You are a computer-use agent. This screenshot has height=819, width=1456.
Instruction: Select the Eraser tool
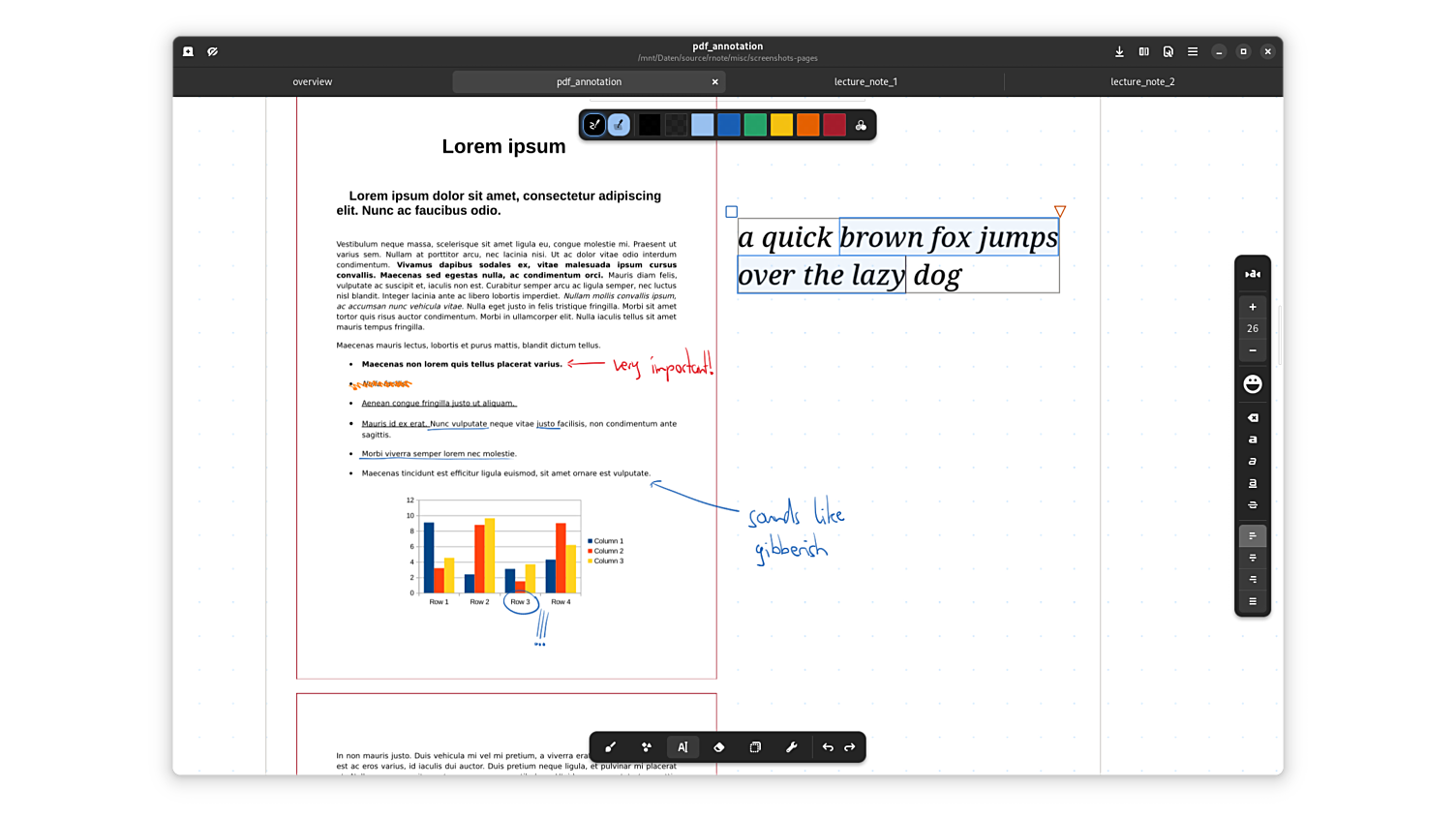719,747
